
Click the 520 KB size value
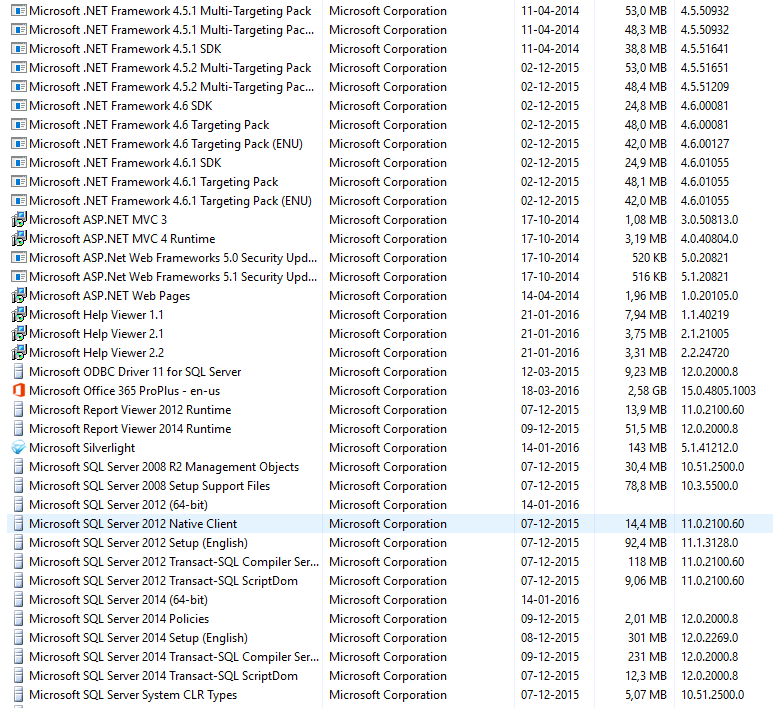(649, 257)
